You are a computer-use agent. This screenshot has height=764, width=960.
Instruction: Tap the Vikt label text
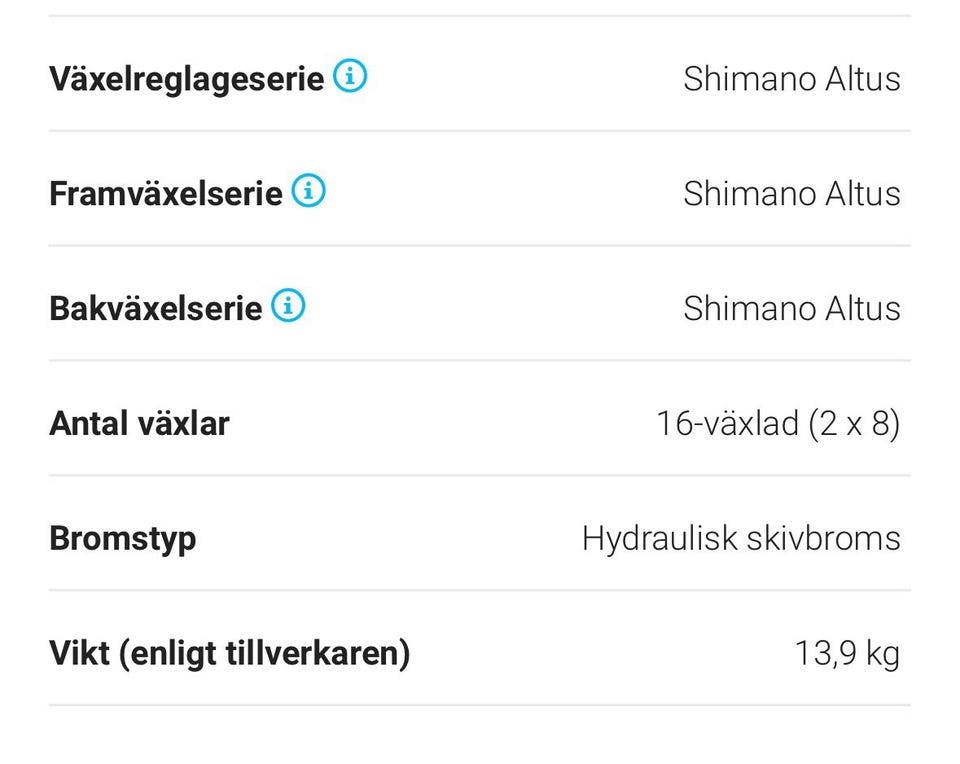pyautogui.click(x=229, y=654)
